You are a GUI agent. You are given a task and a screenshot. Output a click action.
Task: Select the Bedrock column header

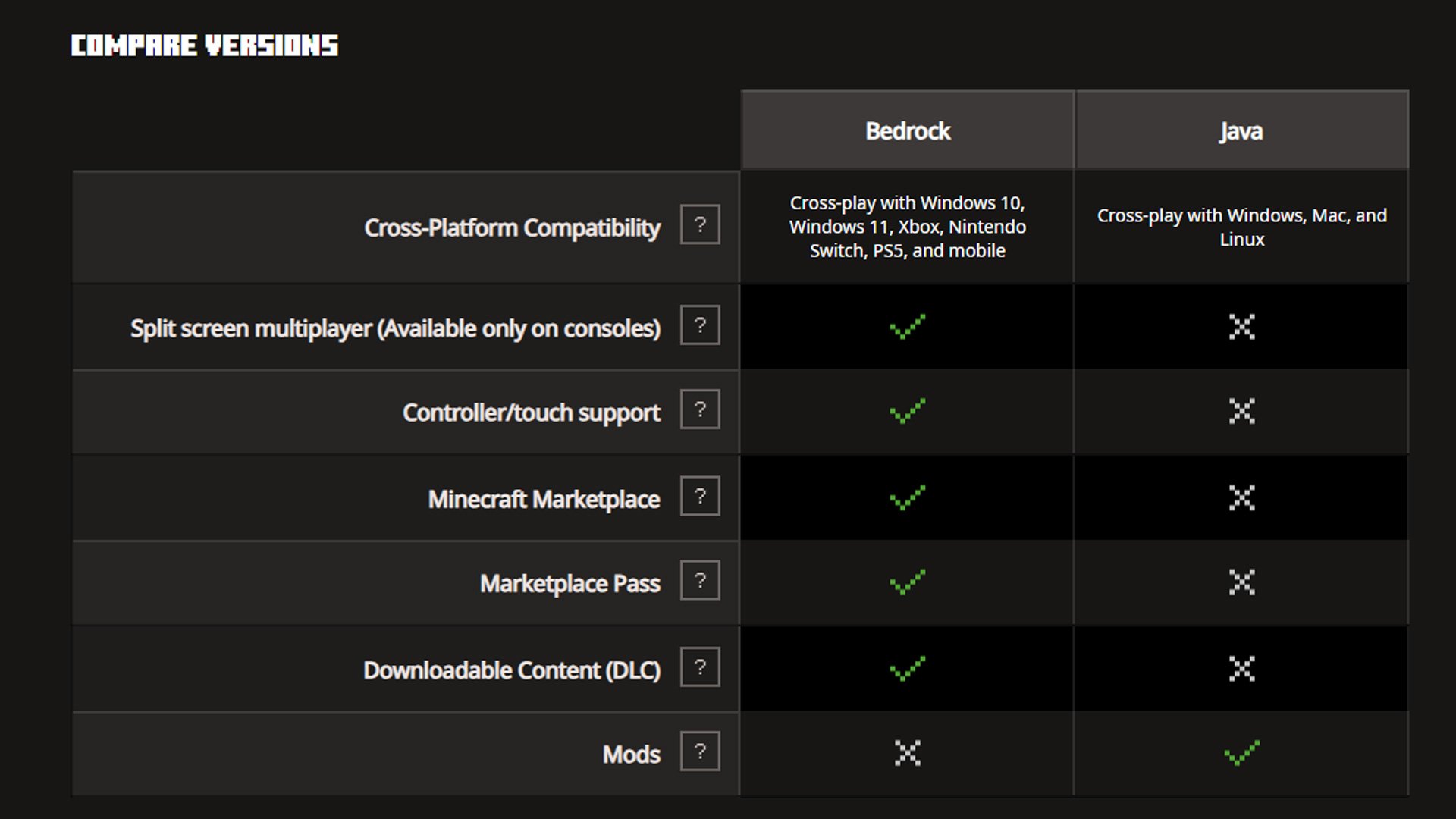908,130
